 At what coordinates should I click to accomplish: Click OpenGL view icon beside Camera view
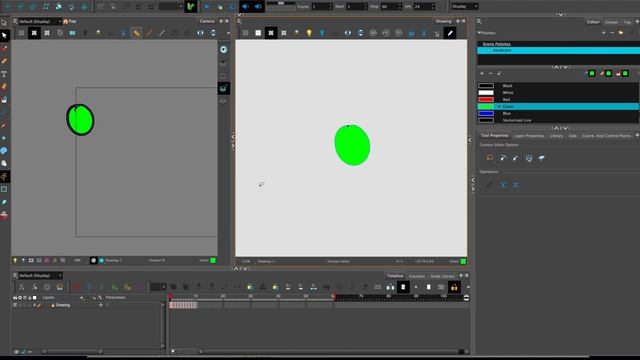click(223, 89)
